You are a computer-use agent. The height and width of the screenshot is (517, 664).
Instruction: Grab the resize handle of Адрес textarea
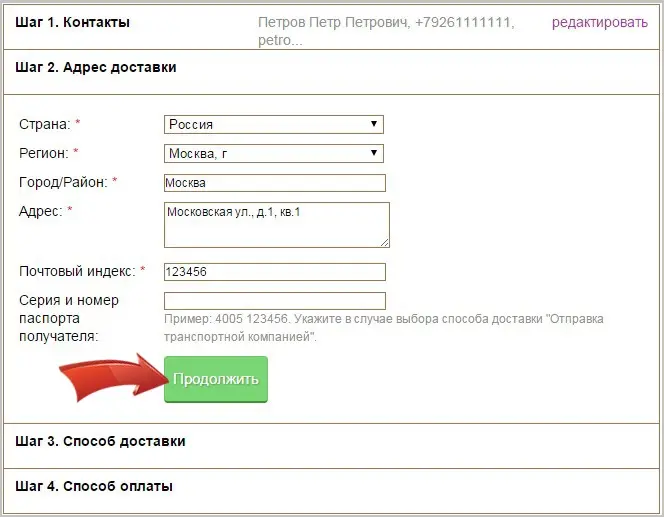(385, 243)
